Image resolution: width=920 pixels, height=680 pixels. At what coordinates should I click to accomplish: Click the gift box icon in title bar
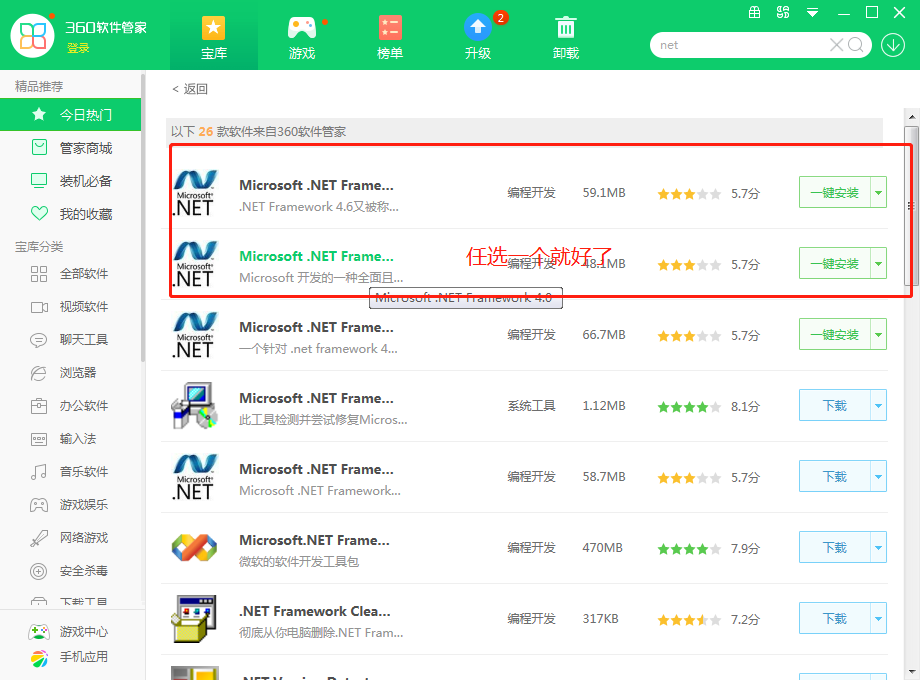click(x=755, y=12)
